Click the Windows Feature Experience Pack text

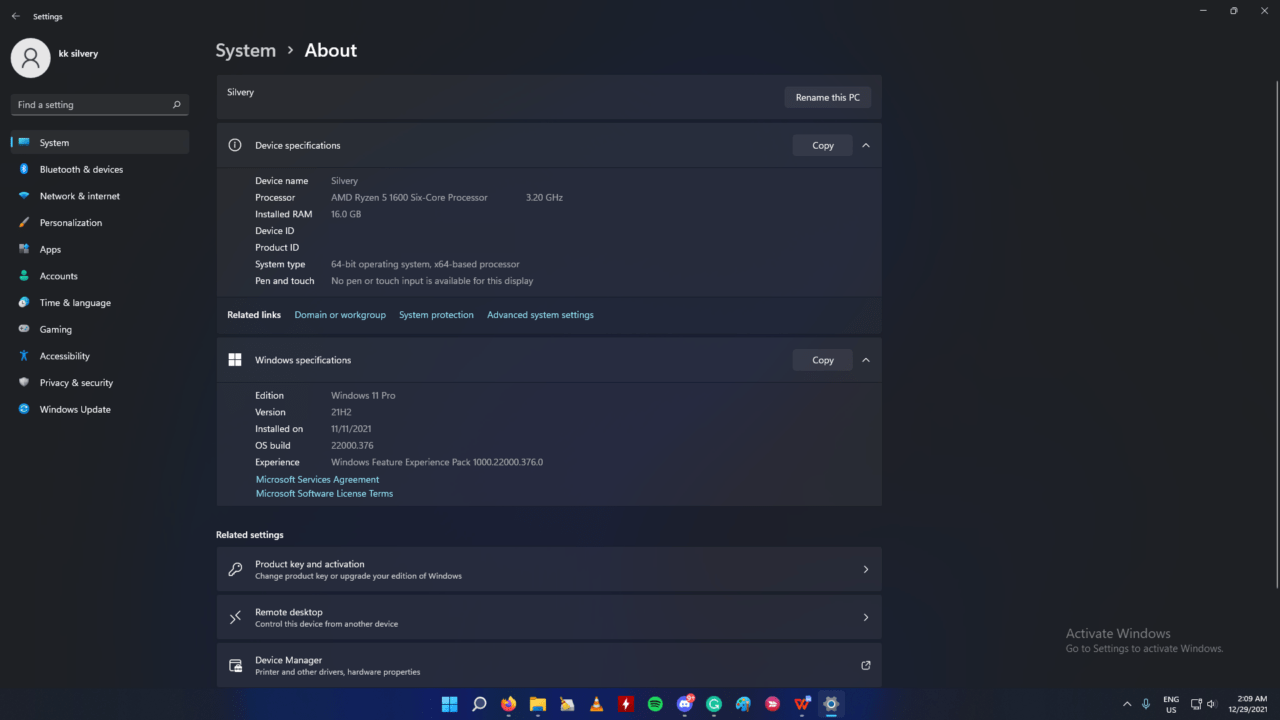coord(437,463)
